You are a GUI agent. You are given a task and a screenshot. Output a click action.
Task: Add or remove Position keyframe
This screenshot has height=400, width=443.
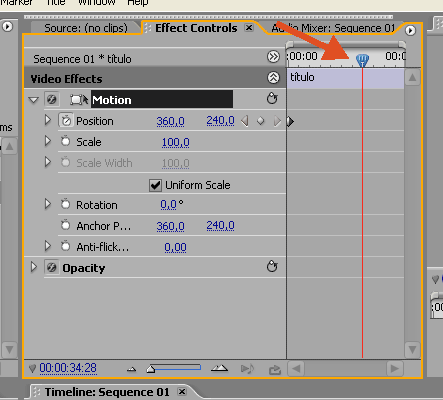point(261,121)
